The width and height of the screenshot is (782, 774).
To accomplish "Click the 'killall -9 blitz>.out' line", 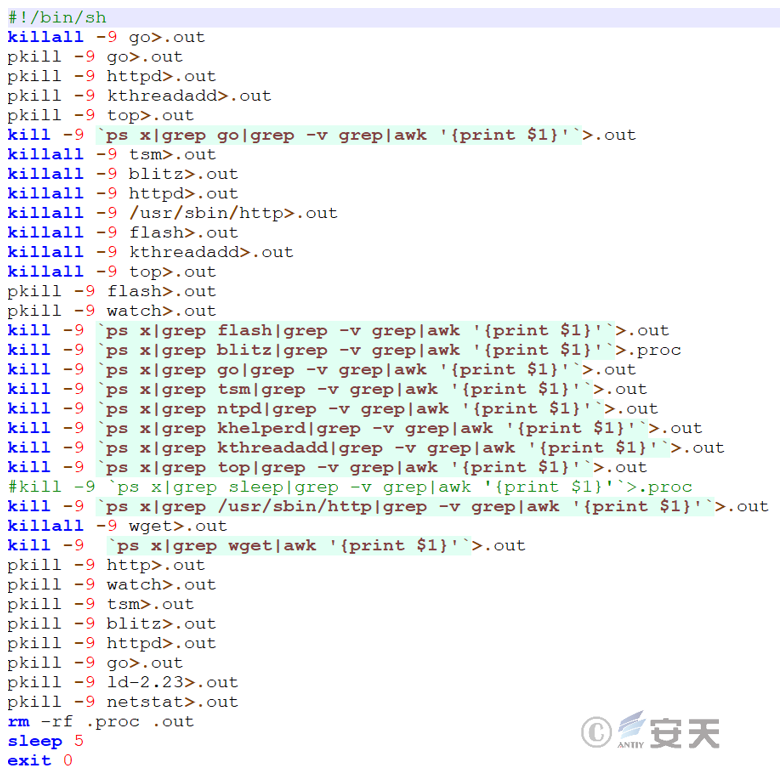I will click(x=123, y=174).
